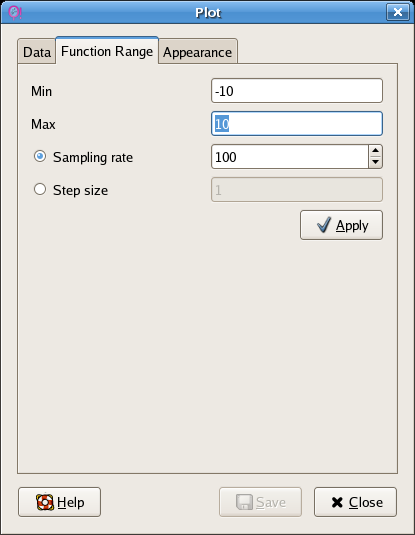Open Help for the Plot dialog

pyautogui.click(x=59, y=502)
